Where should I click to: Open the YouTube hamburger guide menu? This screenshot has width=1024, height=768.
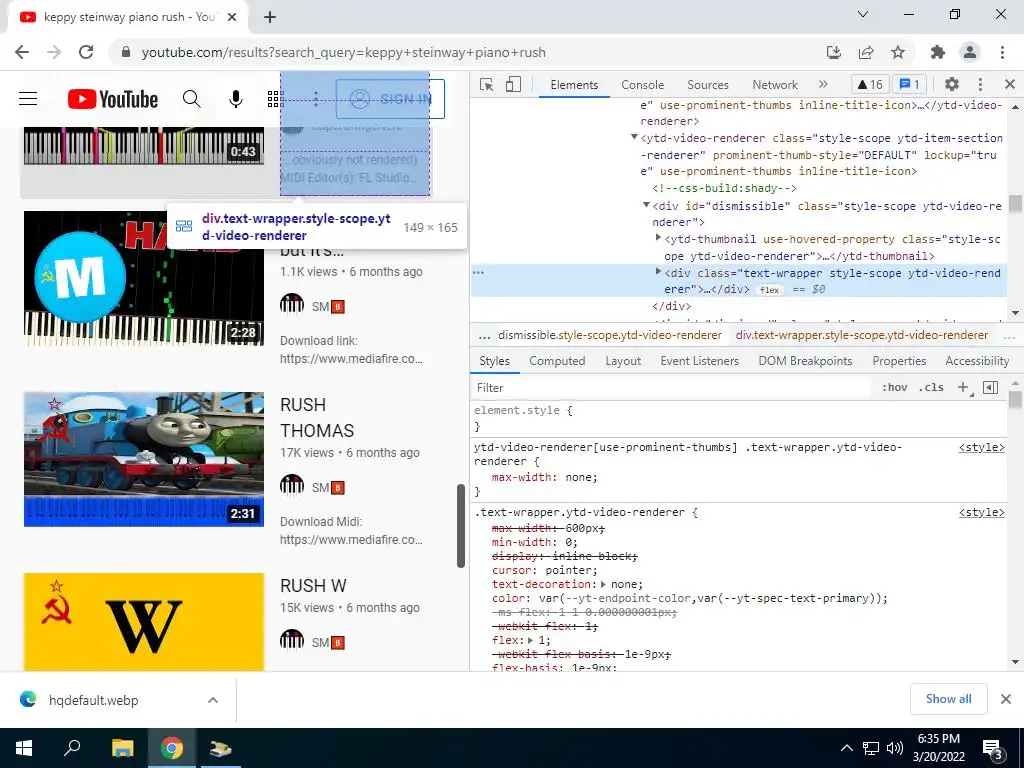tap(28, 99)
